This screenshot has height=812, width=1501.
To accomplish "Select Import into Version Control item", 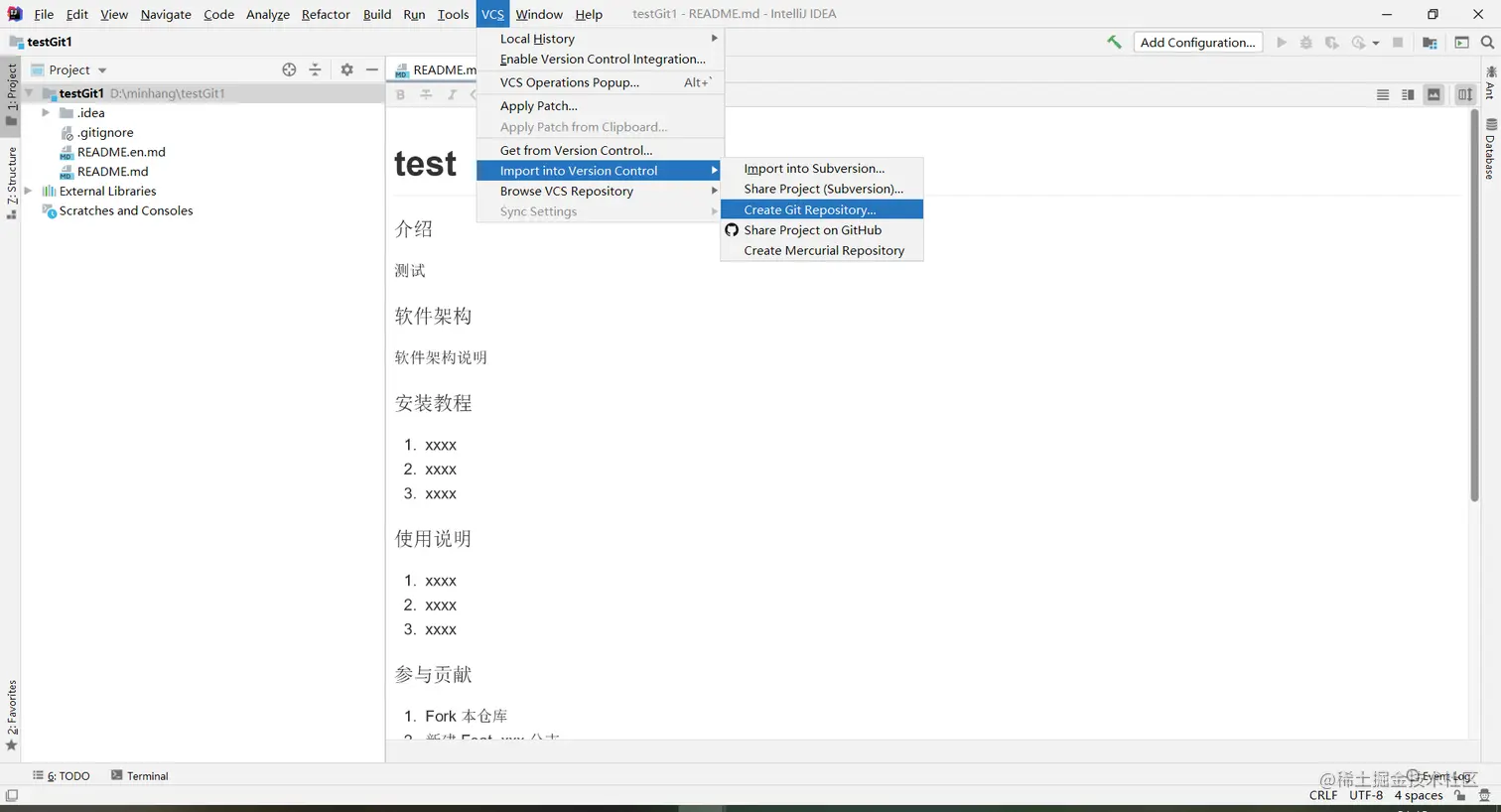I will click(601, 171).
